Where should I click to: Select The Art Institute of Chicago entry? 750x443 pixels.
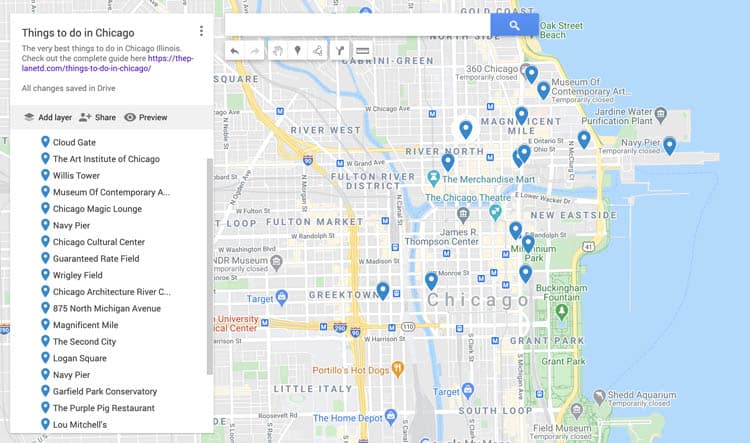tap(106, 159)
